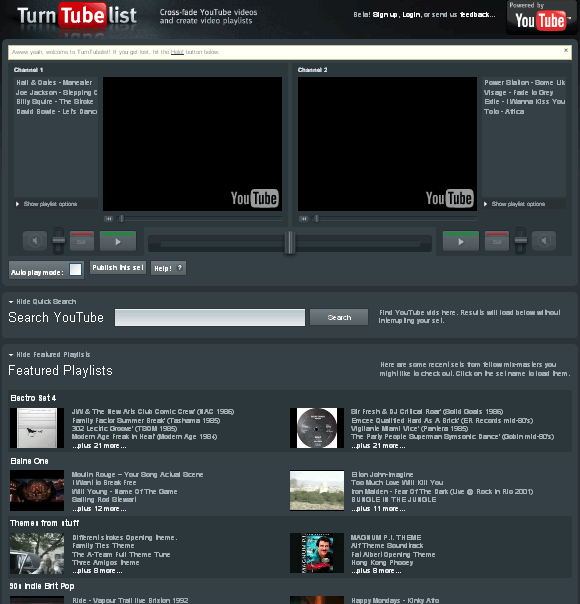Click the center crossfader handle
This screenshot has width=580, height=604.
pyautogui.click(x=290, y=243)
